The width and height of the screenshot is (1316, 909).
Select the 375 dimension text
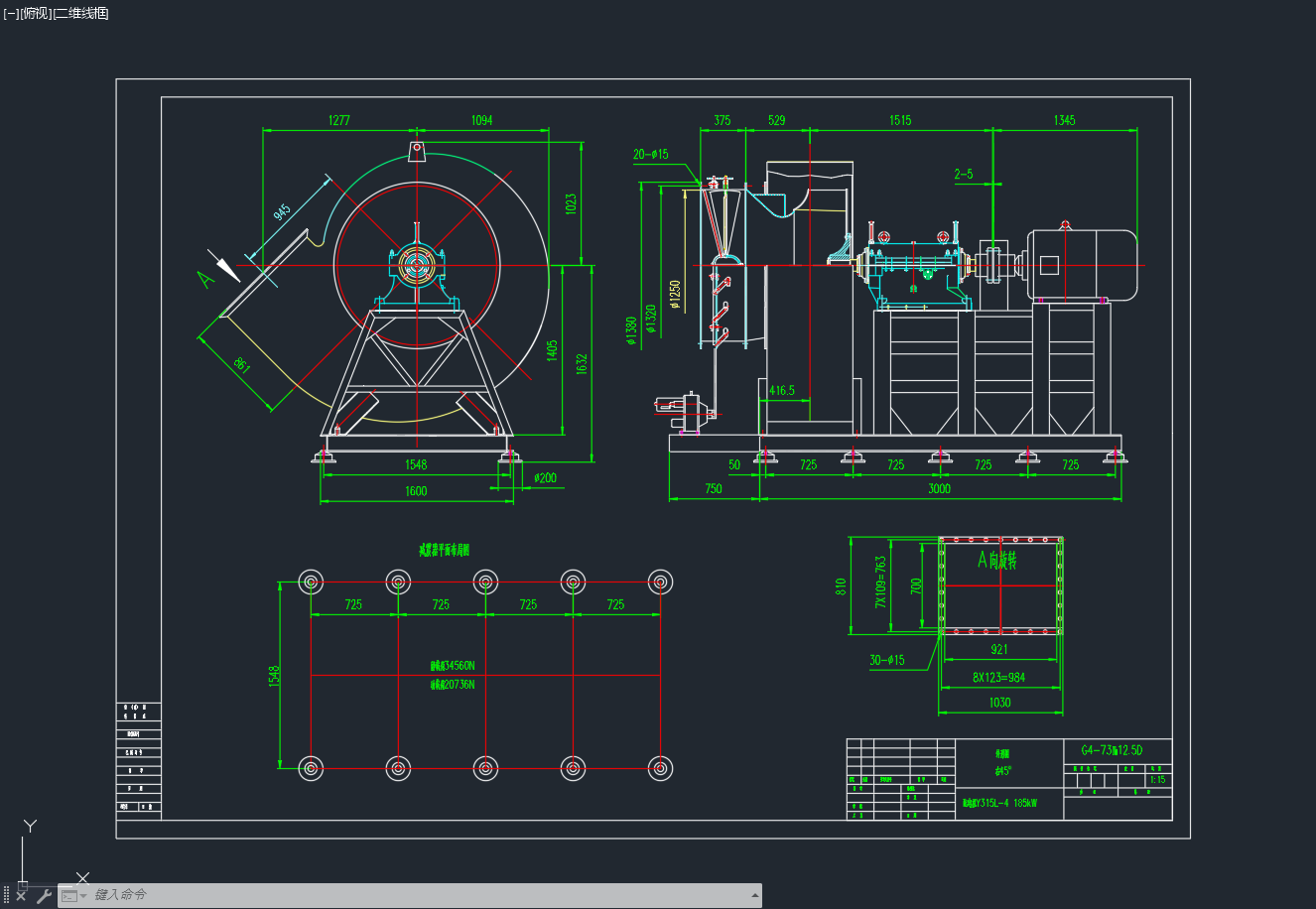723,120
